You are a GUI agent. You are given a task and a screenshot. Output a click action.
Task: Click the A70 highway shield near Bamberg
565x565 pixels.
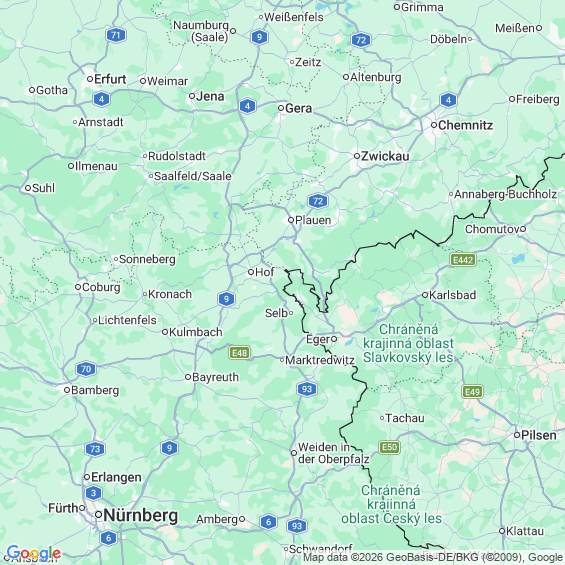tap(86, 369)
